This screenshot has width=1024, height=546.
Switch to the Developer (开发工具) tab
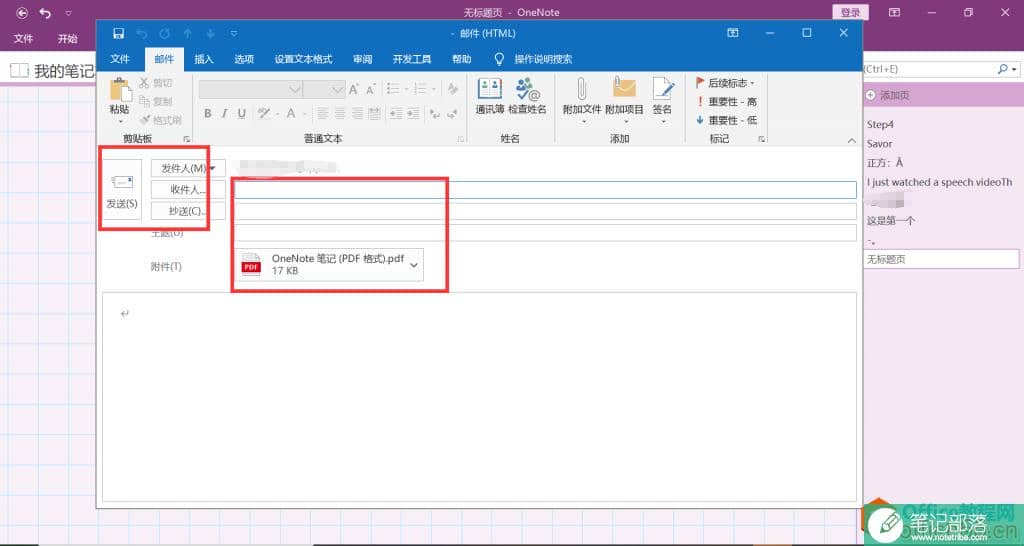coord(411,59)
